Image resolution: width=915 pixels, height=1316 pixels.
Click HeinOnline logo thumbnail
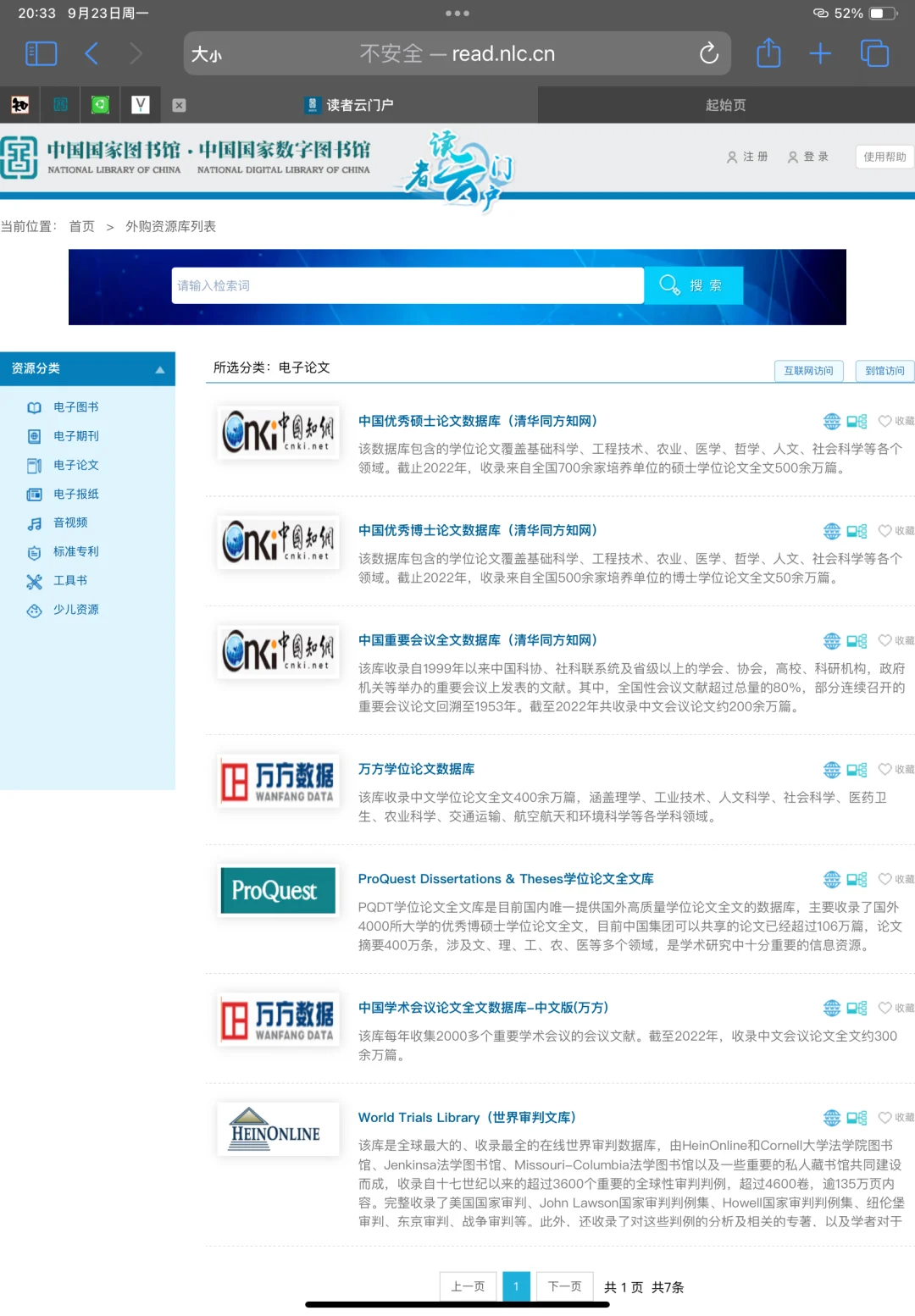click(278, 1129)
